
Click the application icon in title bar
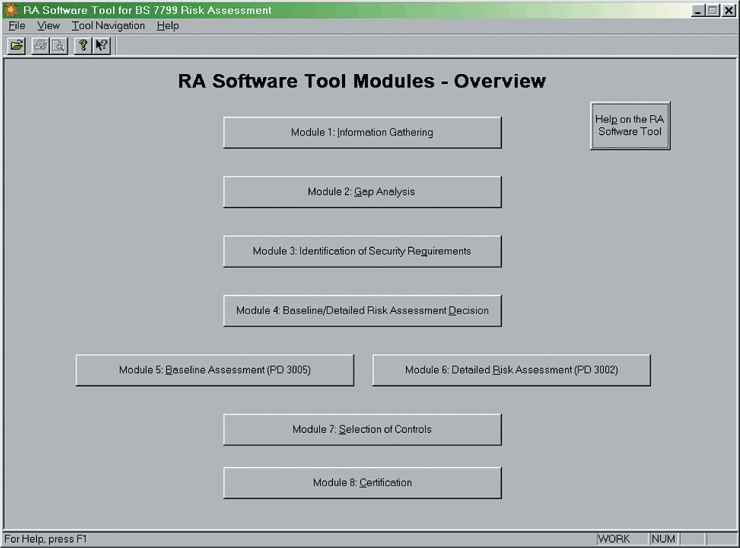pos(11,10)
